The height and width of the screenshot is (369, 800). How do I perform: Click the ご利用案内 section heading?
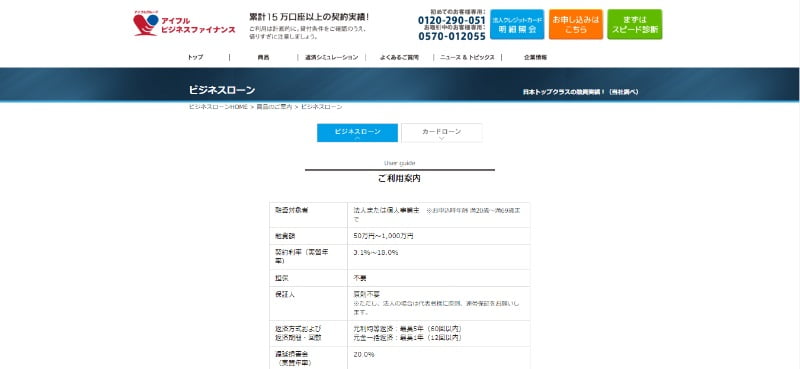[x=399, y=179]
